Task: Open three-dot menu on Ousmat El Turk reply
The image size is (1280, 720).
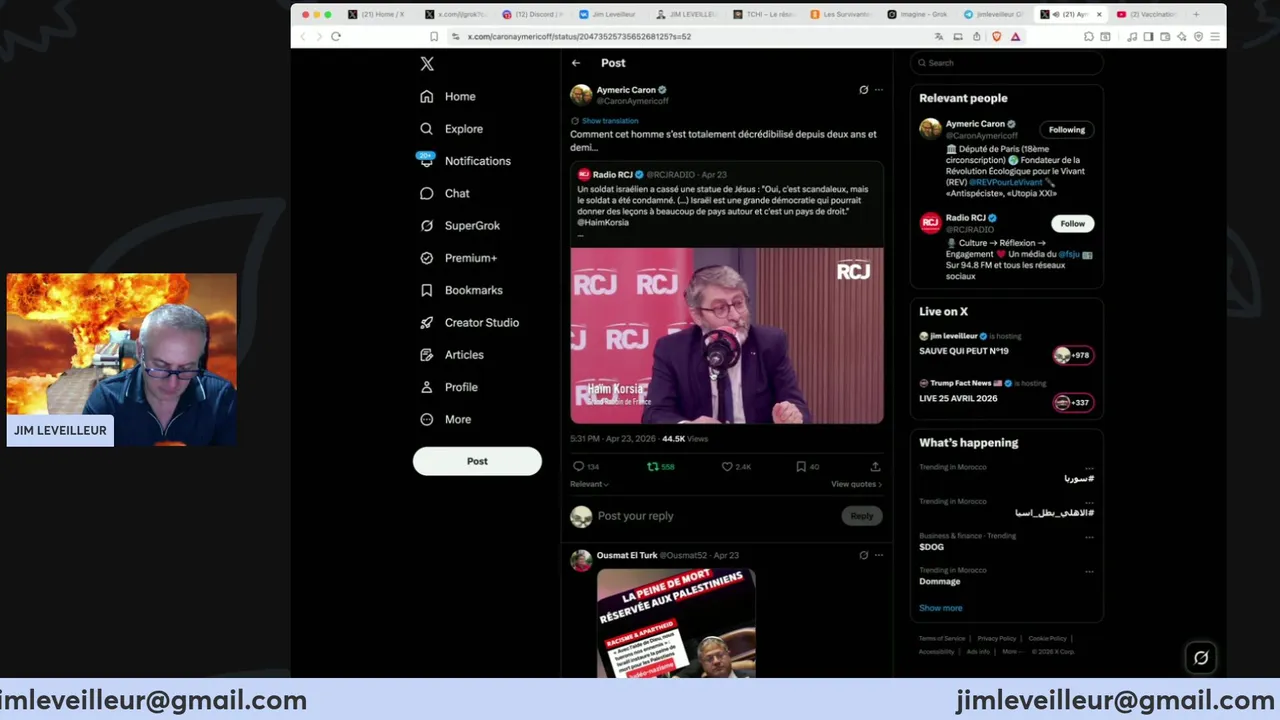Action: pos(879,555)
